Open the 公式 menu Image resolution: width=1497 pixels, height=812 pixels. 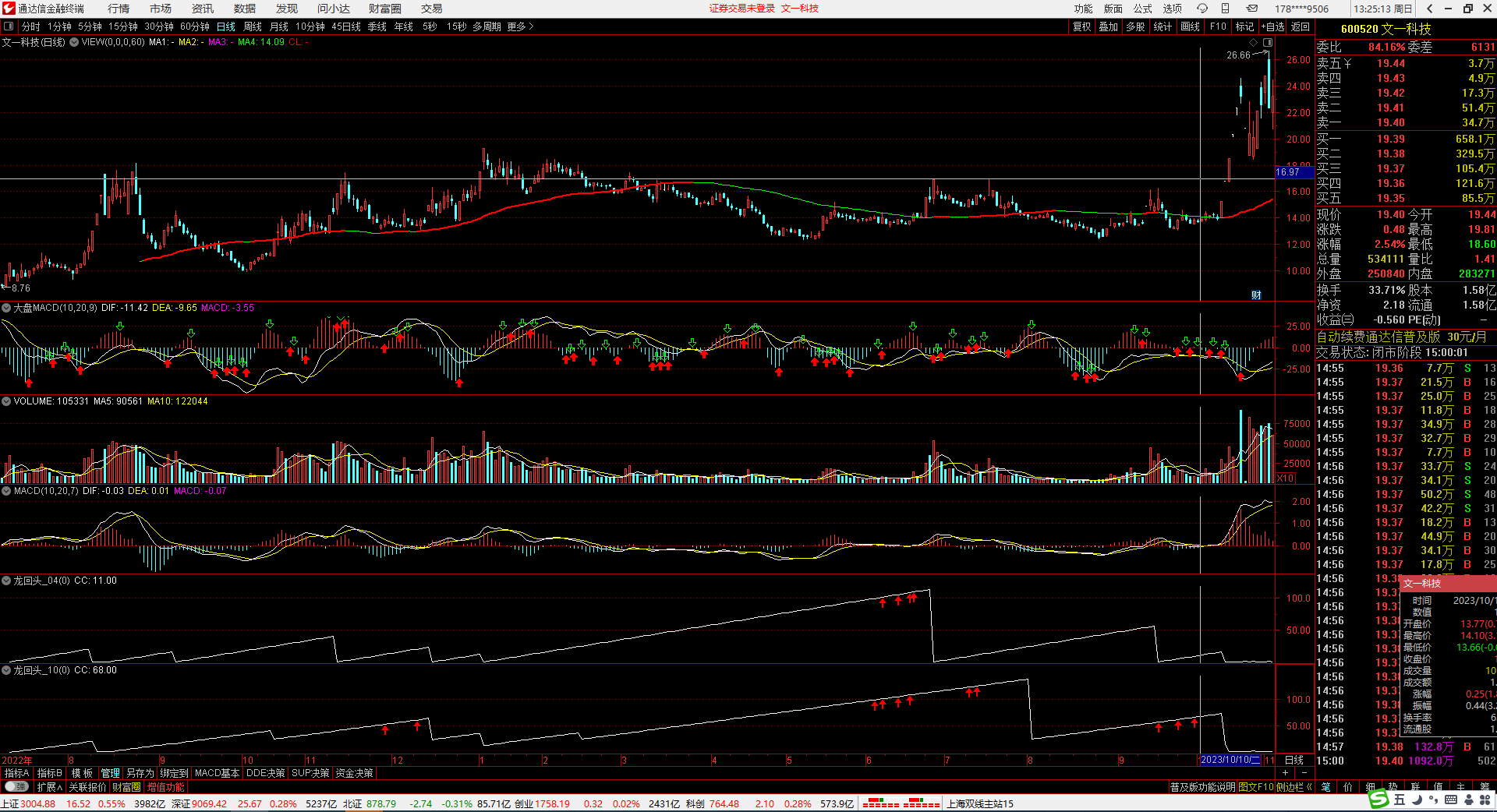coord(1143,9)
